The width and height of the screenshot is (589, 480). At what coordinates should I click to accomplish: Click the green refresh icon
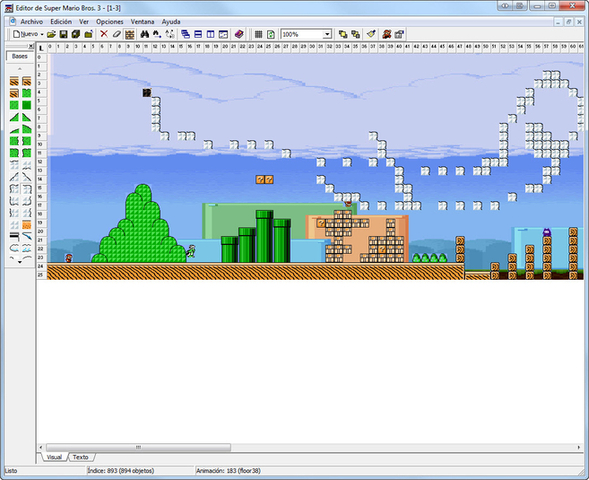coord(270,34)
